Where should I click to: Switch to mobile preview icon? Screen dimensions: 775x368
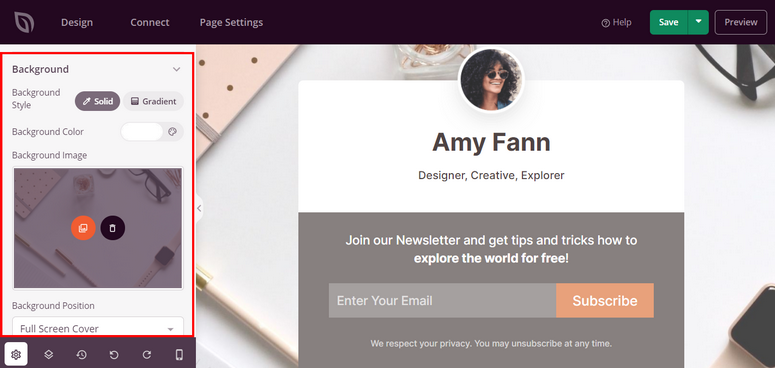[x=179, y=354]
